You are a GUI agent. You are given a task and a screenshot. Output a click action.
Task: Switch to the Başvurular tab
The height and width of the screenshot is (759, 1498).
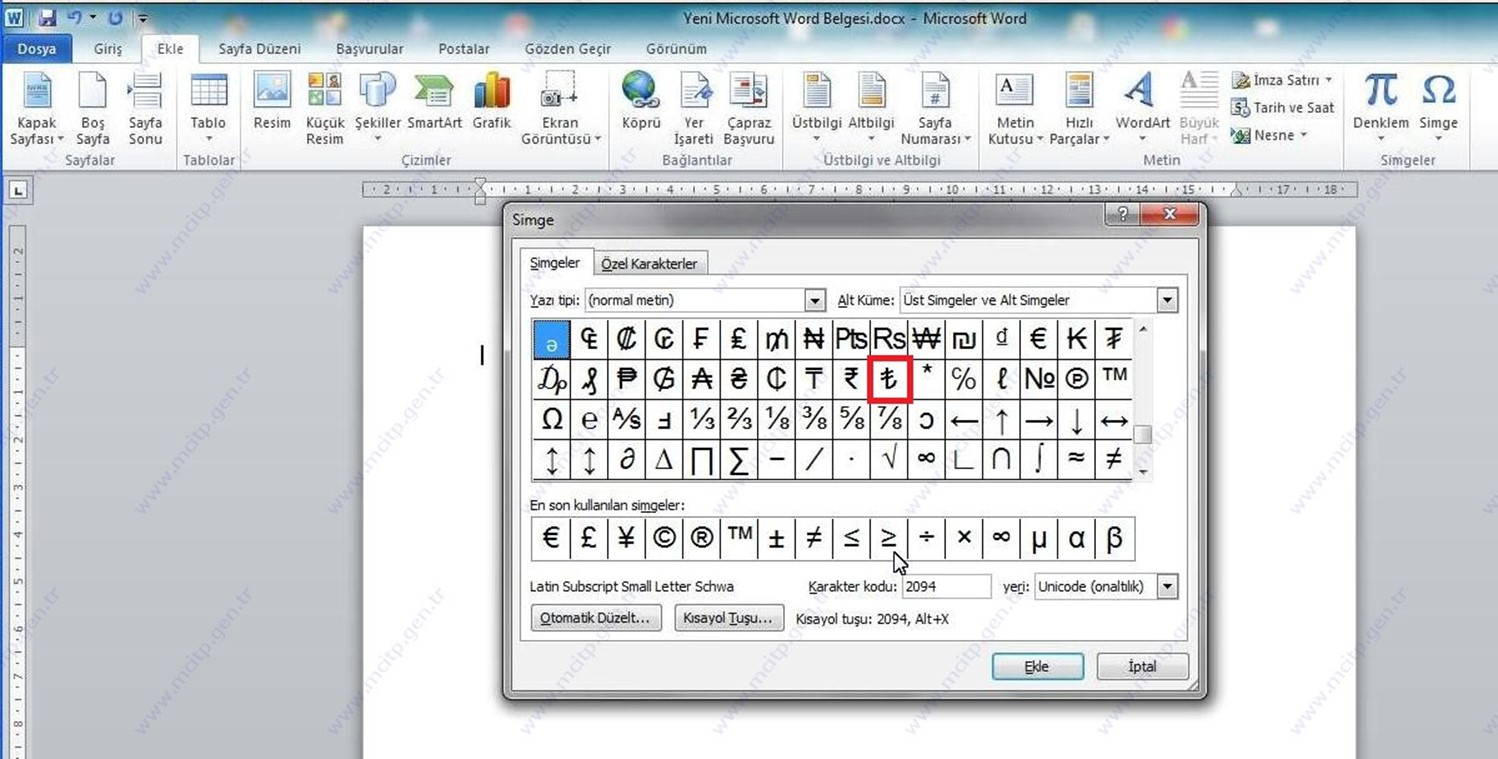tap(370, 49)
